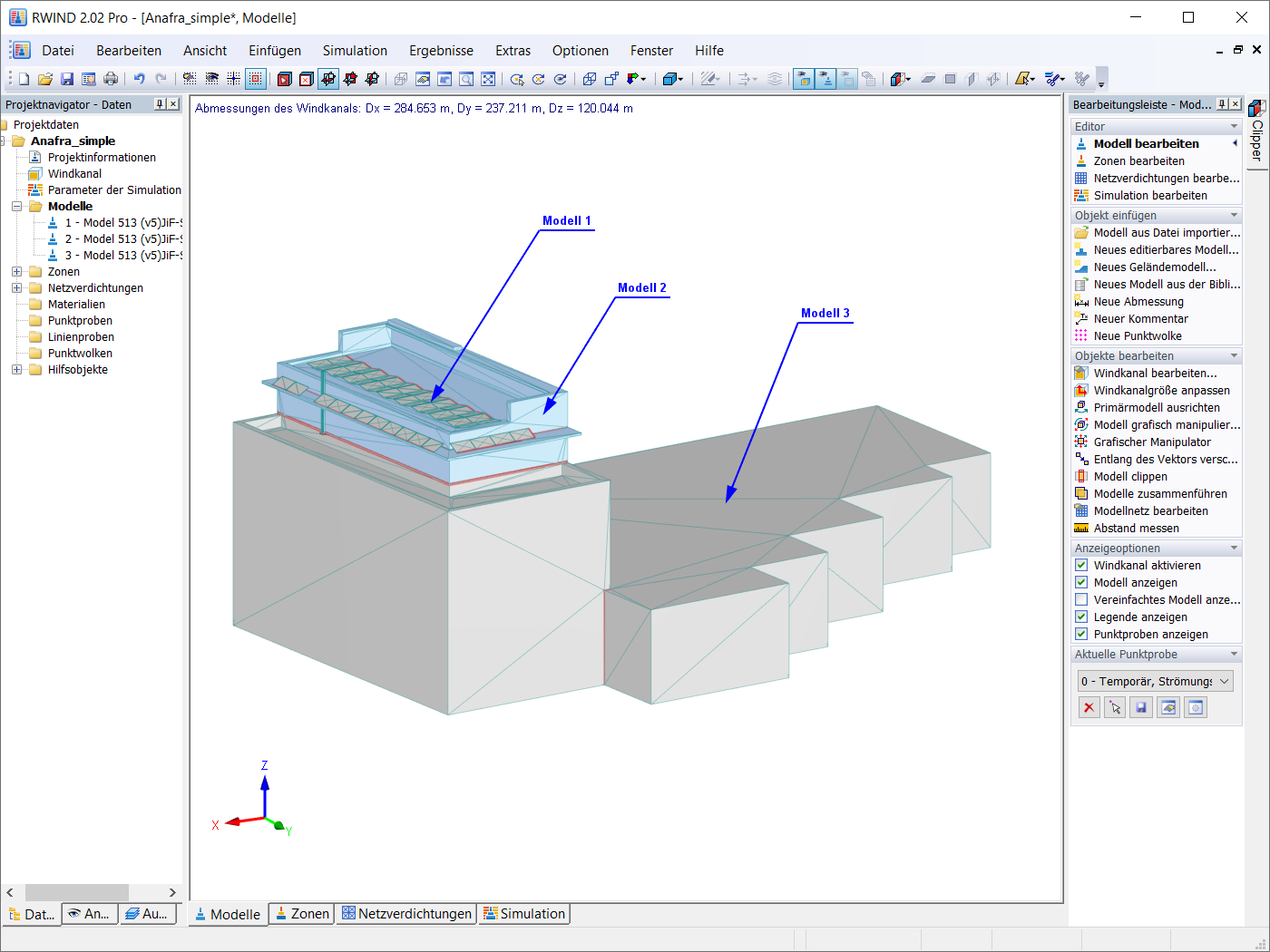Click the red cube with X toolbar icon
Image resolution: width=1270 pixels, height=952 pixels.
[x=306, y=79]
